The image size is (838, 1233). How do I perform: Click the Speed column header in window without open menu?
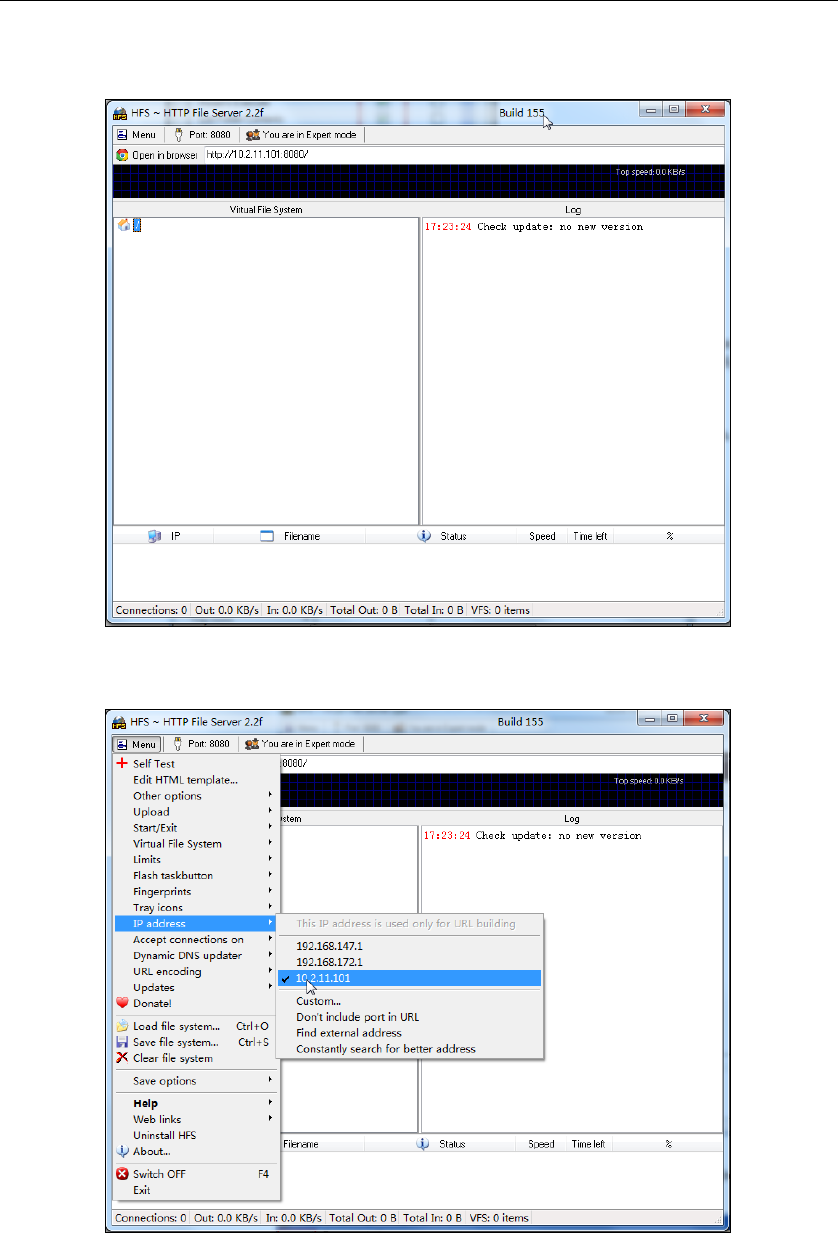[542, 536]
